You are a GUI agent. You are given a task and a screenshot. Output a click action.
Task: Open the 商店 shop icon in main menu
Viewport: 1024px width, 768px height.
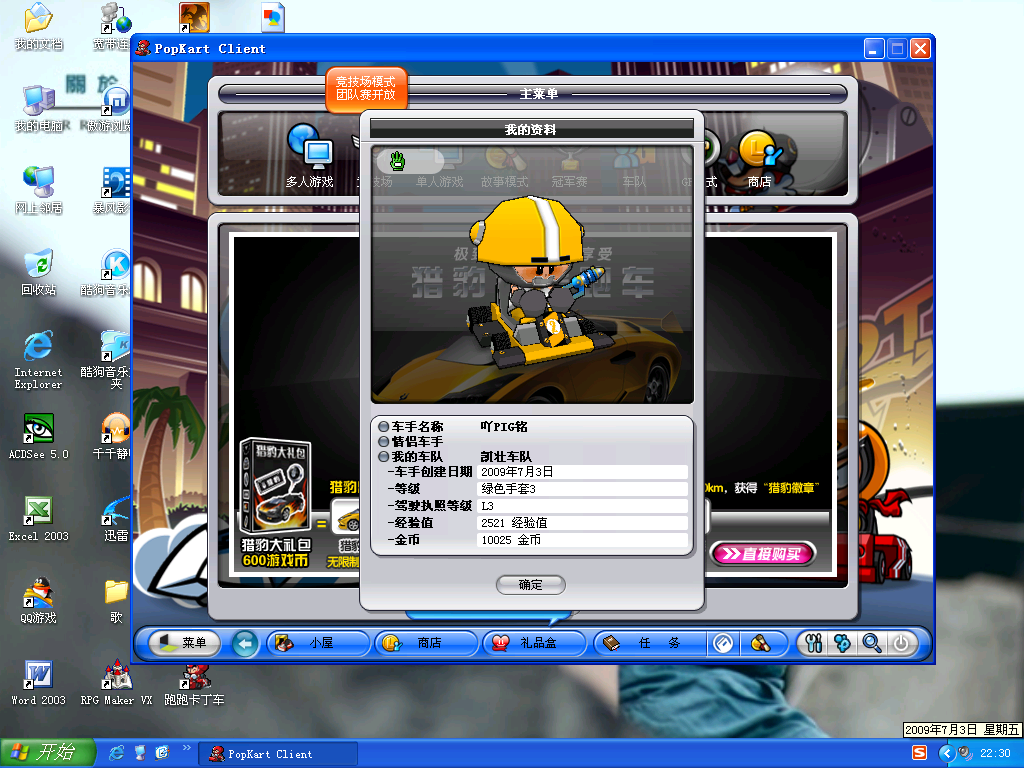click(760, 159)
